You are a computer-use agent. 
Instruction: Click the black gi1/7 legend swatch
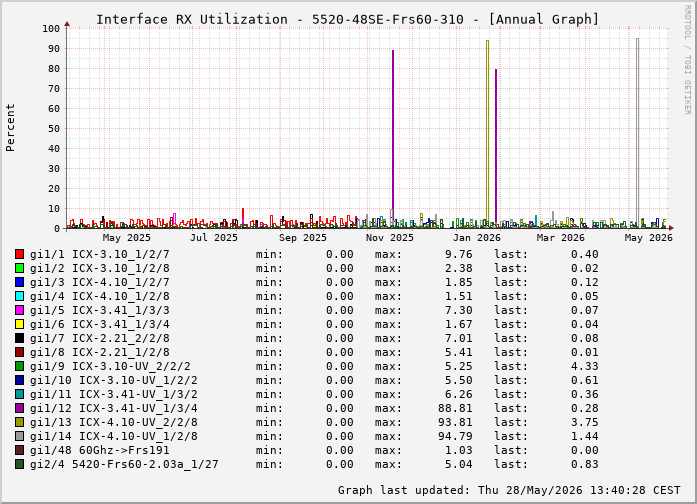click(x=19, y=338)
